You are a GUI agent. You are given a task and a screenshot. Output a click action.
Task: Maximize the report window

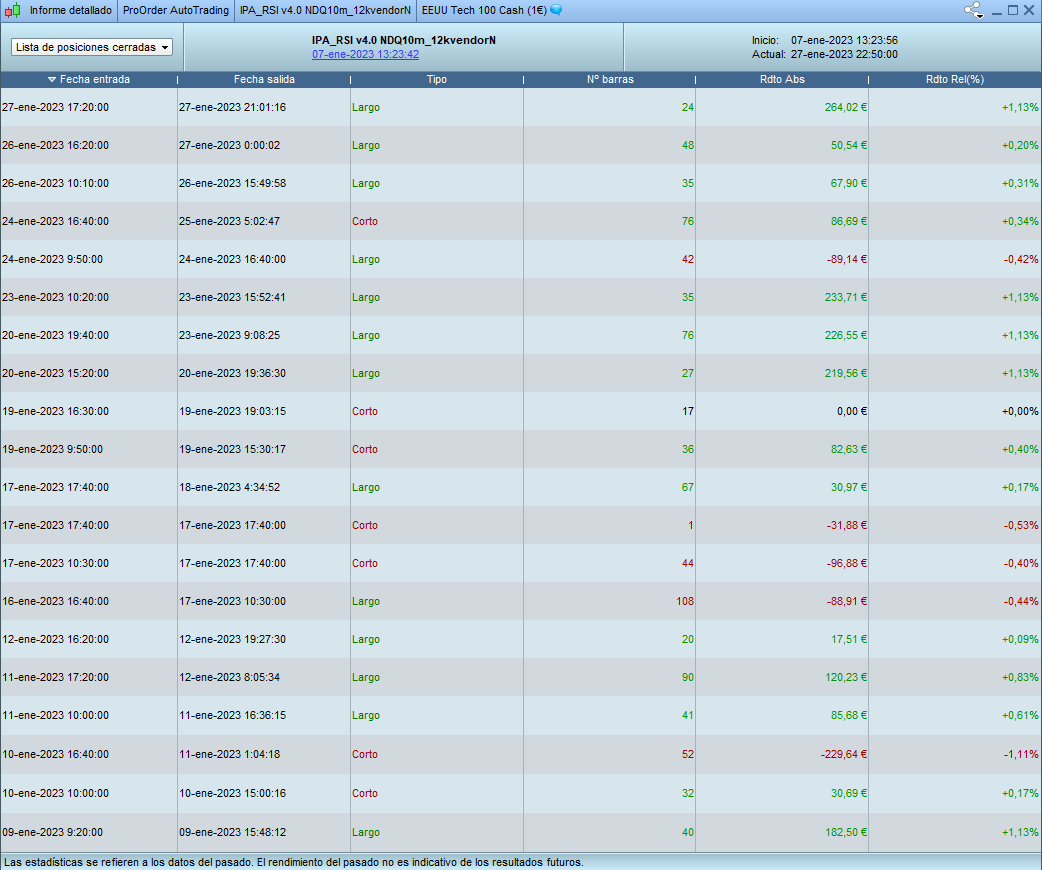[1013, 10]
